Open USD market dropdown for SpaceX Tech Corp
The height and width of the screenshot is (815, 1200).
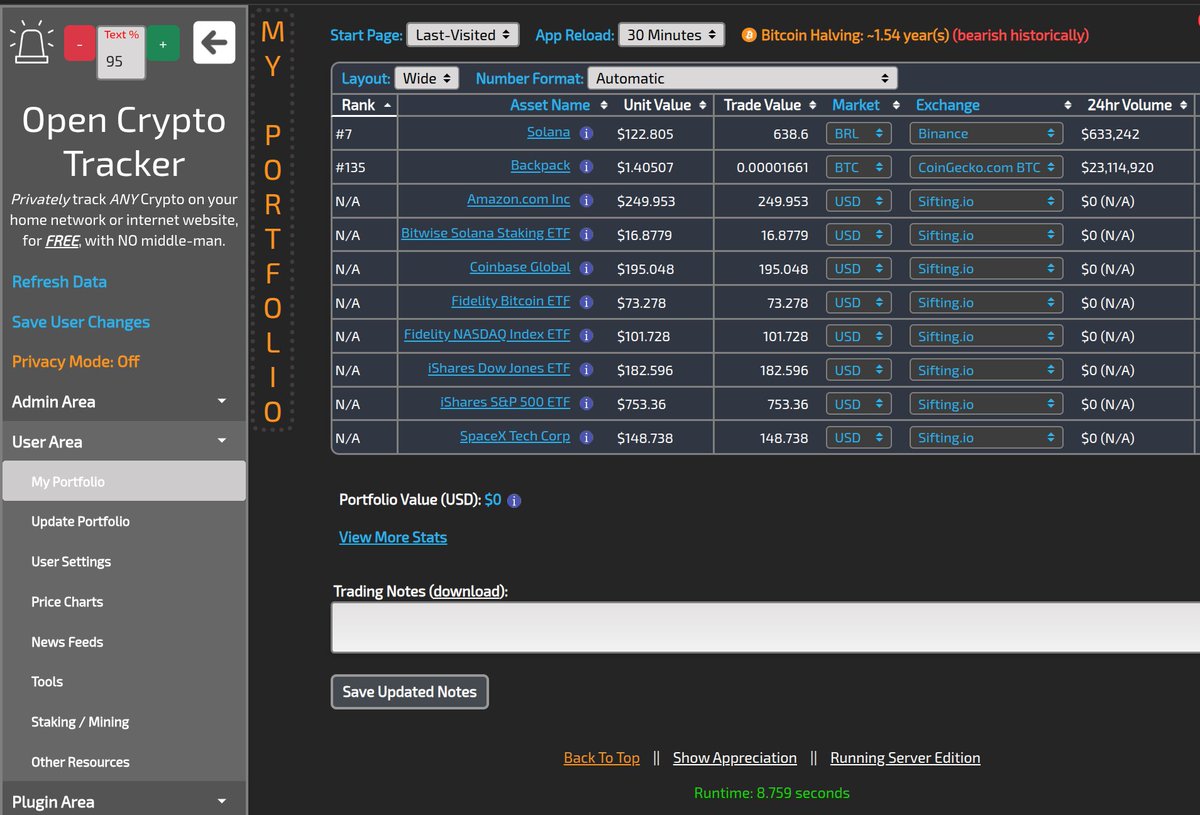pyautogui.click(x=859, y=438)
